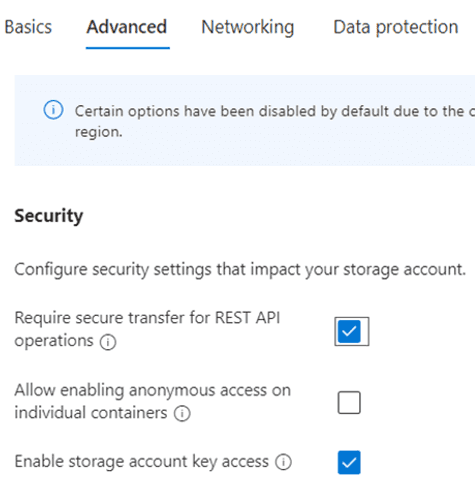This screenshot has width=475, height=491.
Task: Click the word 'region.' in the banner
Action: (x=99, y=132)
